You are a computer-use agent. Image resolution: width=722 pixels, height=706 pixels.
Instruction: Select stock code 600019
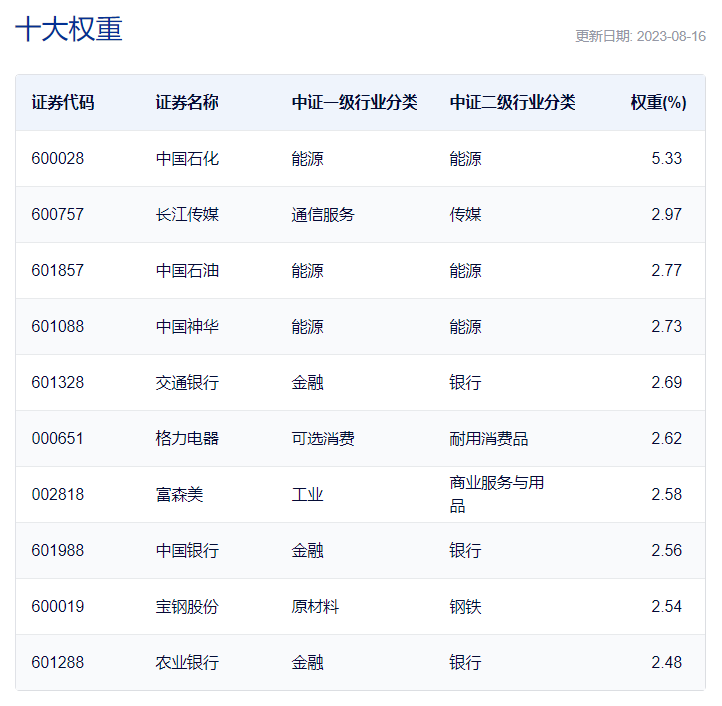point(58,607)
